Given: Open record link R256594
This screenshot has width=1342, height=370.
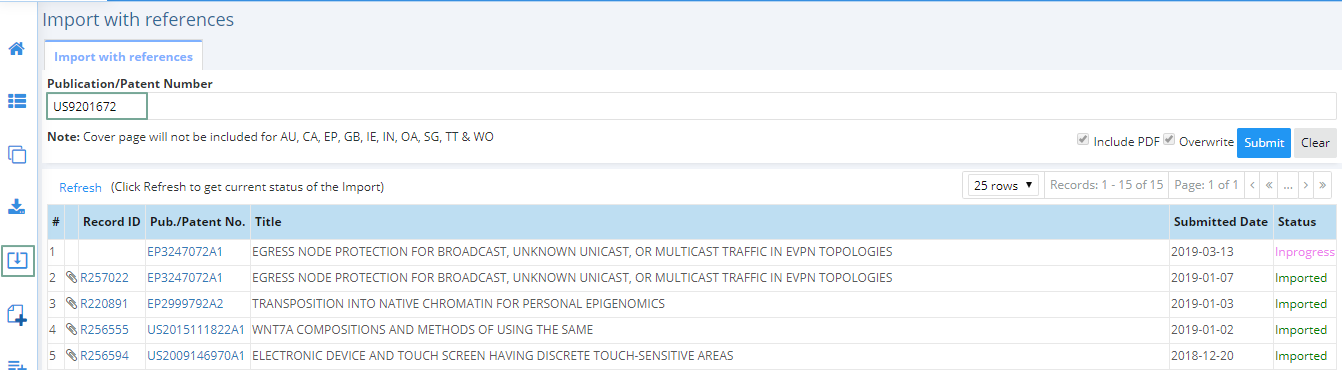Looking at the screenshot, I should point(104,356).
